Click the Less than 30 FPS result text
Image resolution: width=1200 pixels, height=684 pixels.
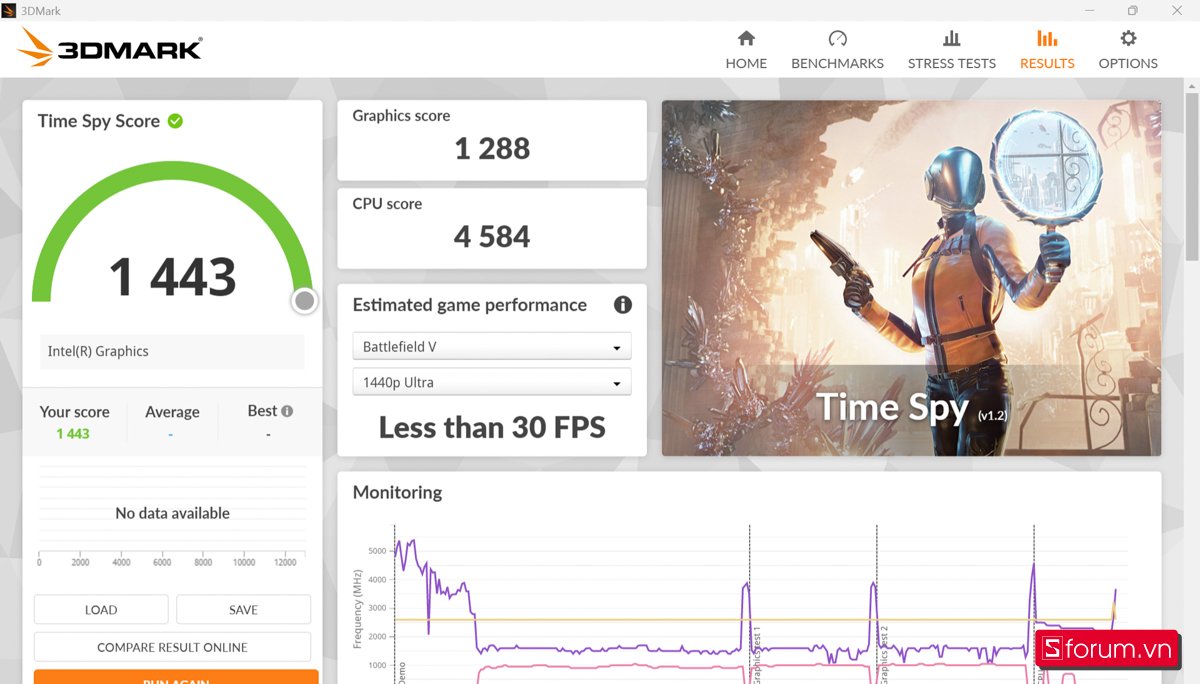coord(492,428)
